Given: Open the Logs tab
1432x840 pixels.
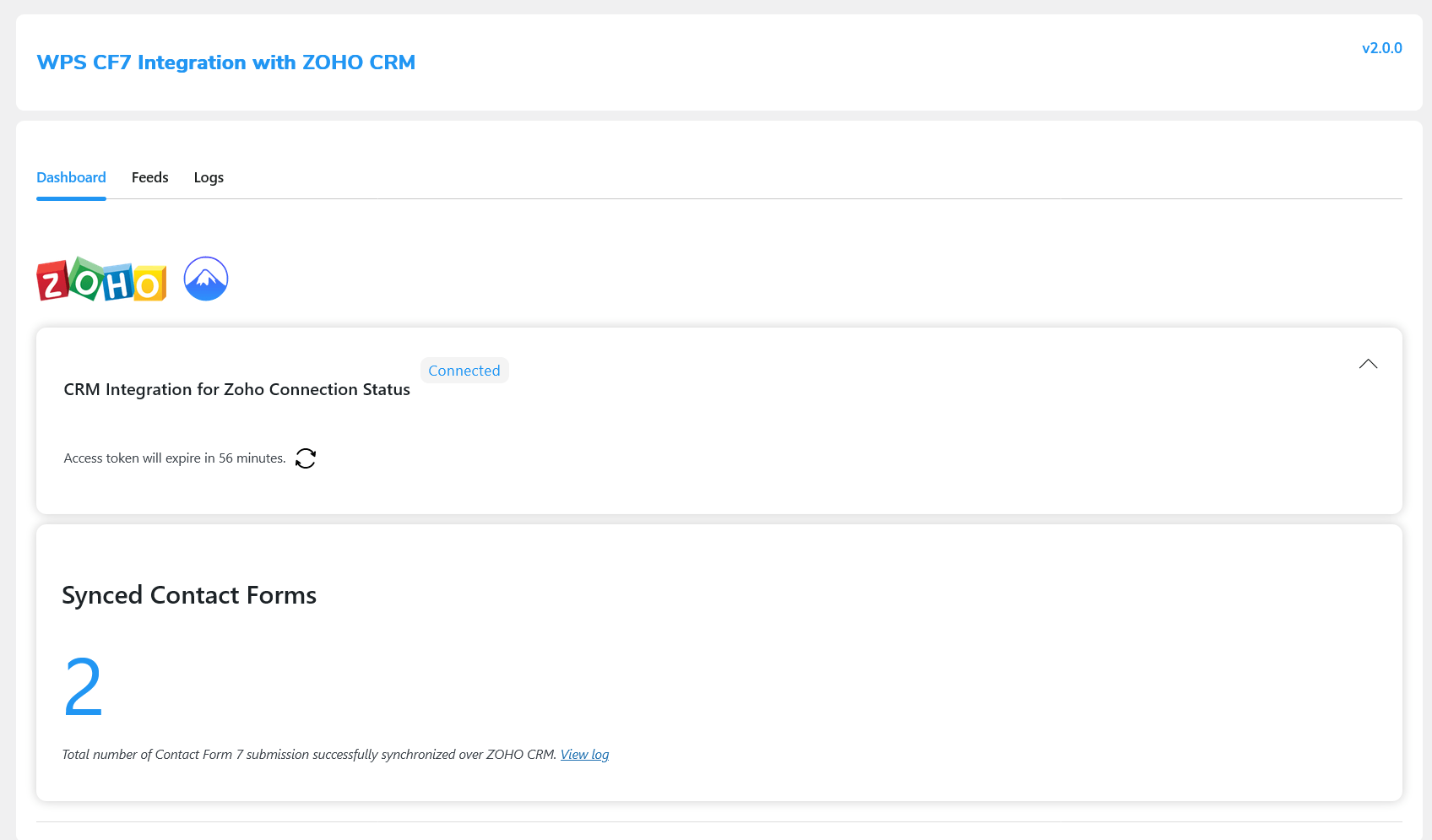Looking at the screenshot, I should [x=209, y=177].
